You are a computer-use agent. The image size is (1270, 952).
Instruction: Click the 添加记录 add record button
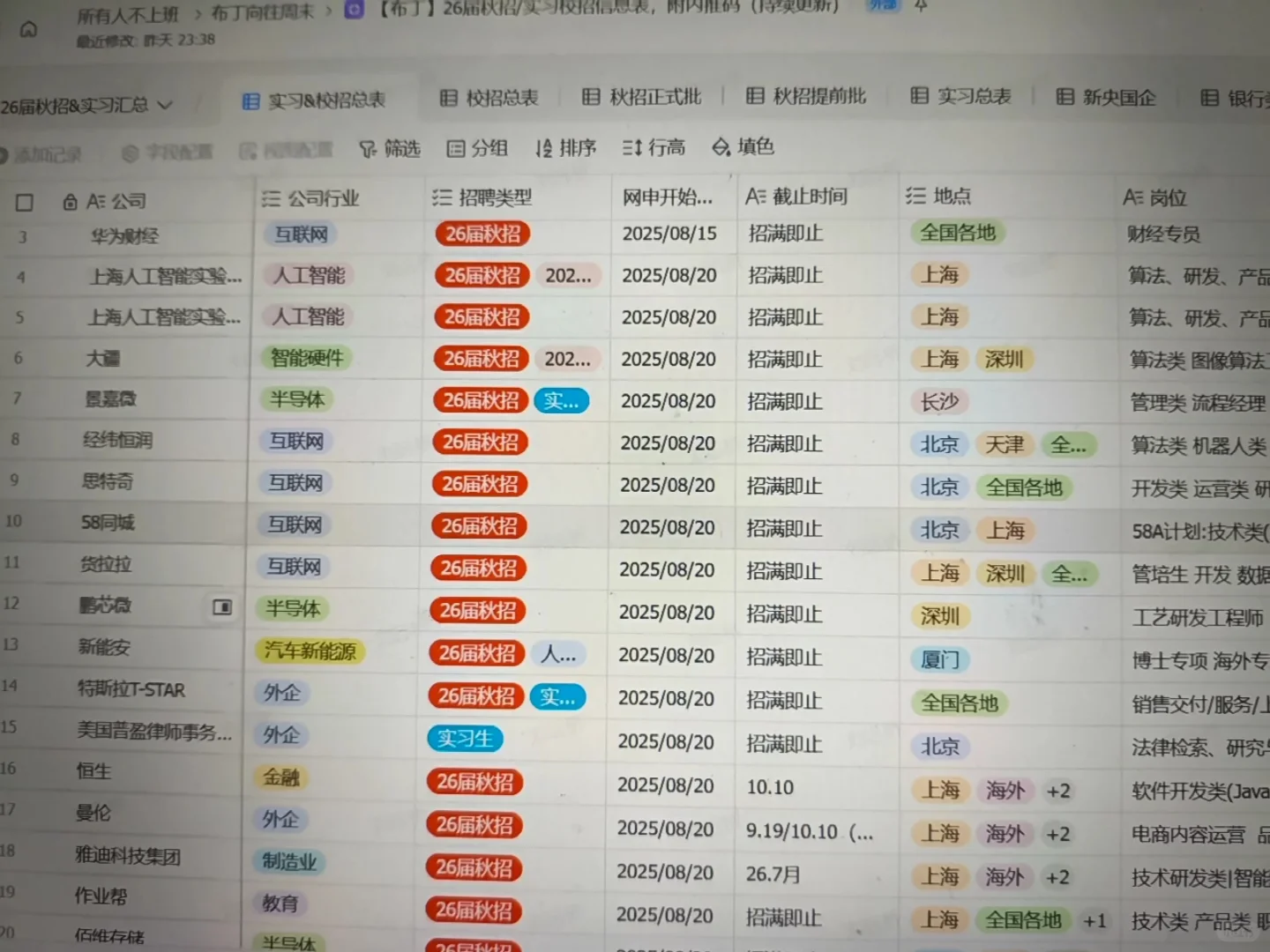[x=41, y=155]
